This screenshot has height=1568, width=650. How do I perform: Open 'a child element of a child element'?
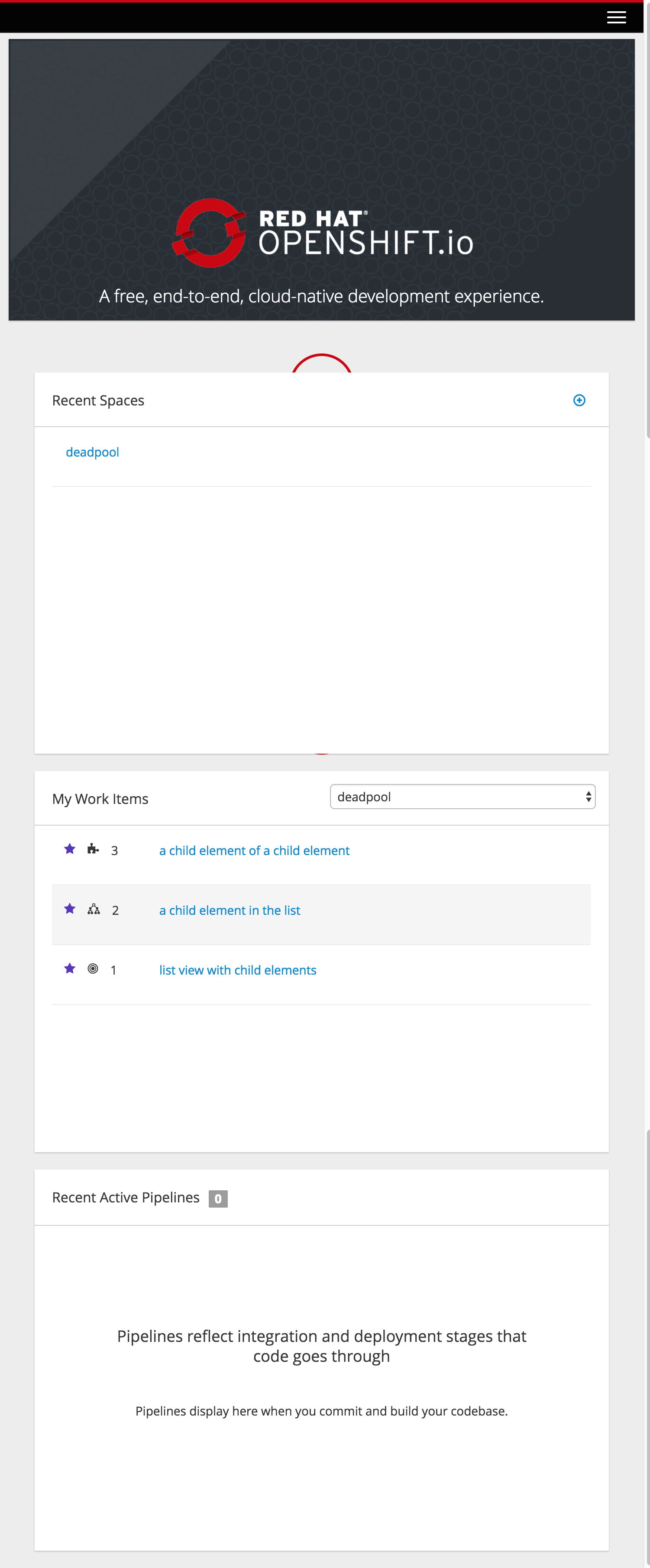[x=254, y=850]
